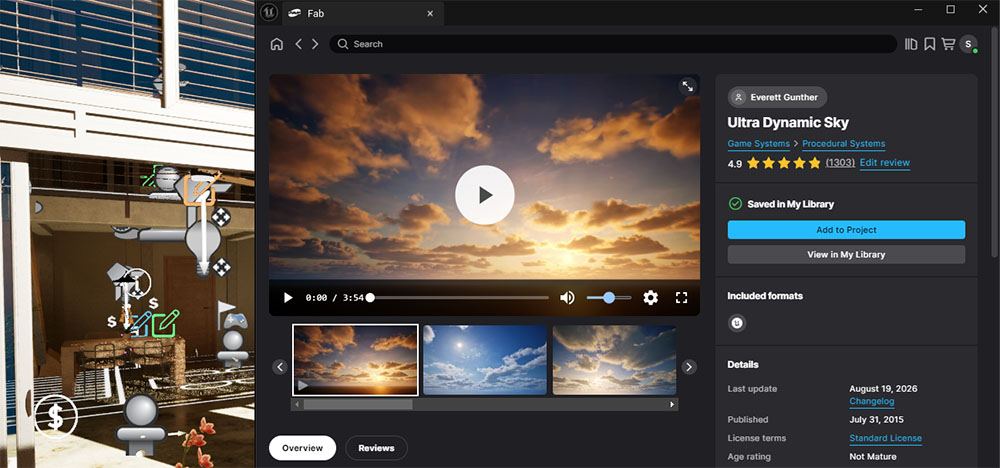
Task: Click the 'July 31, 2015' published date
Action: [x=876, y=420]
